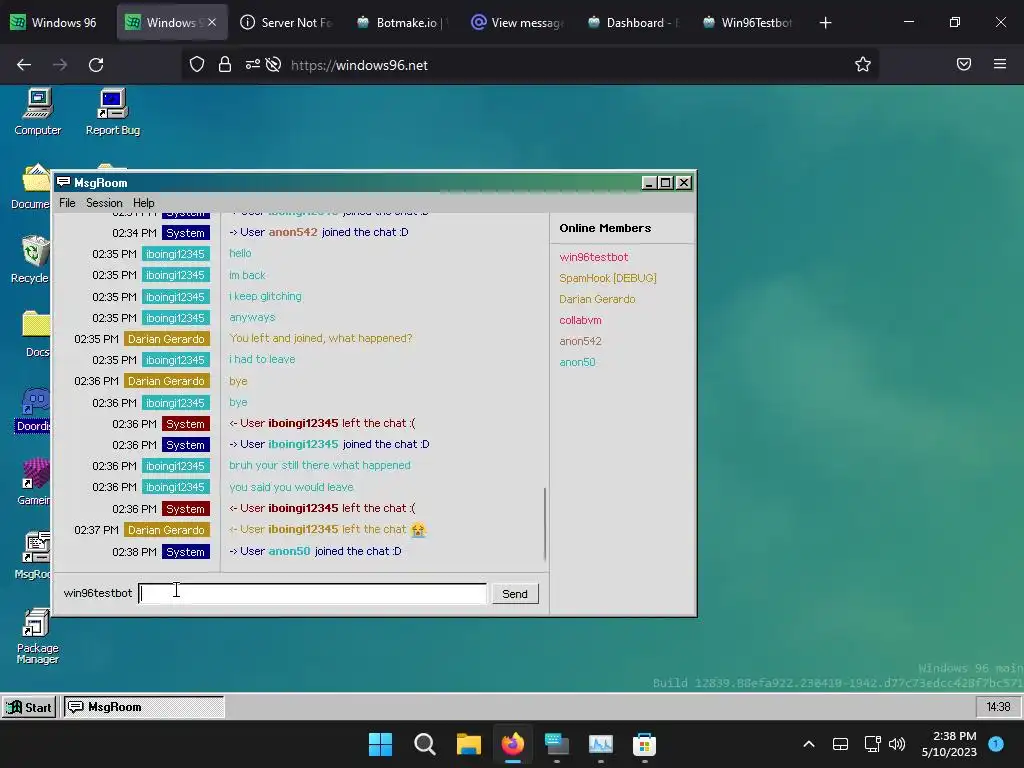
Task: Open the Firefox hamburger menu
Action: coord(1000,64)
